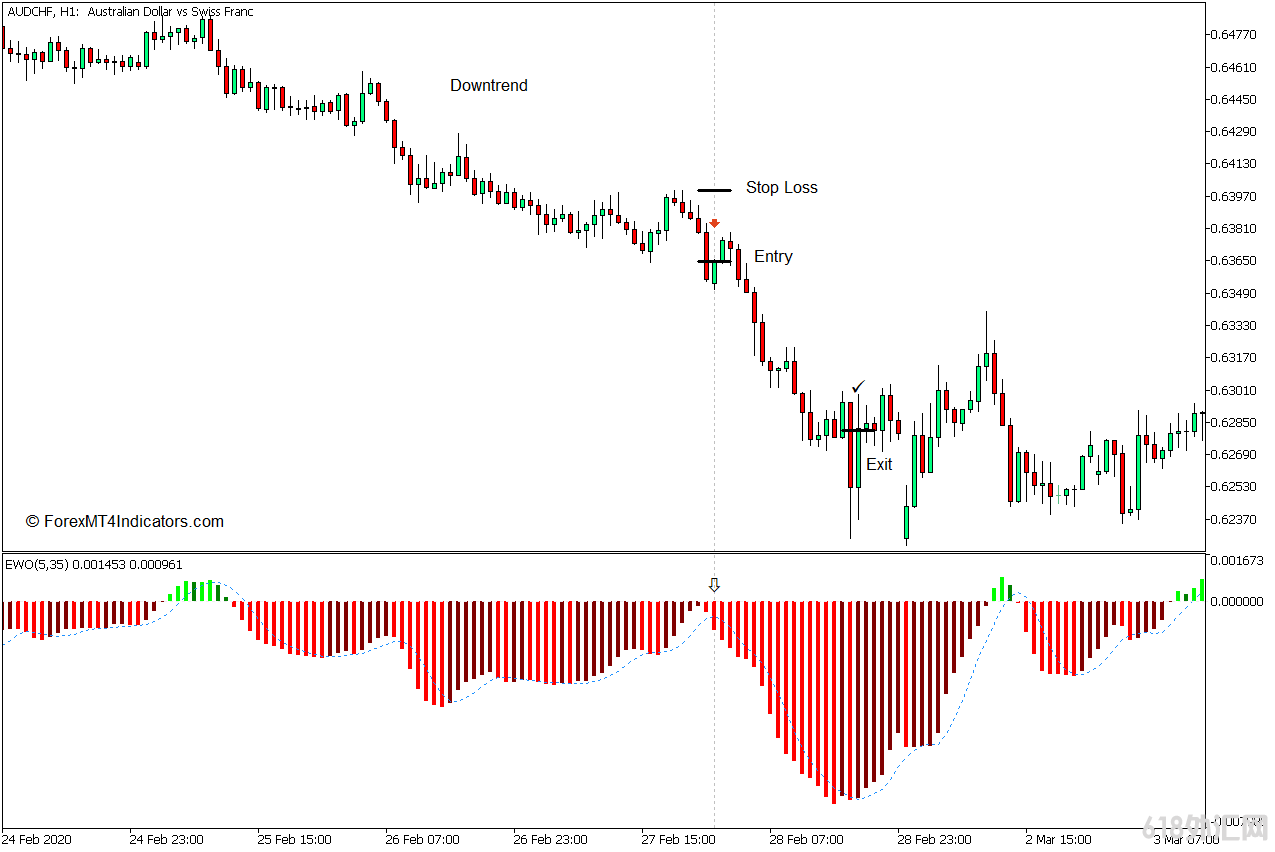Screen dimensions: 1275x852
Task: Click the ForexMT4Indicators.com watermark text
Action: pos(124,522)
